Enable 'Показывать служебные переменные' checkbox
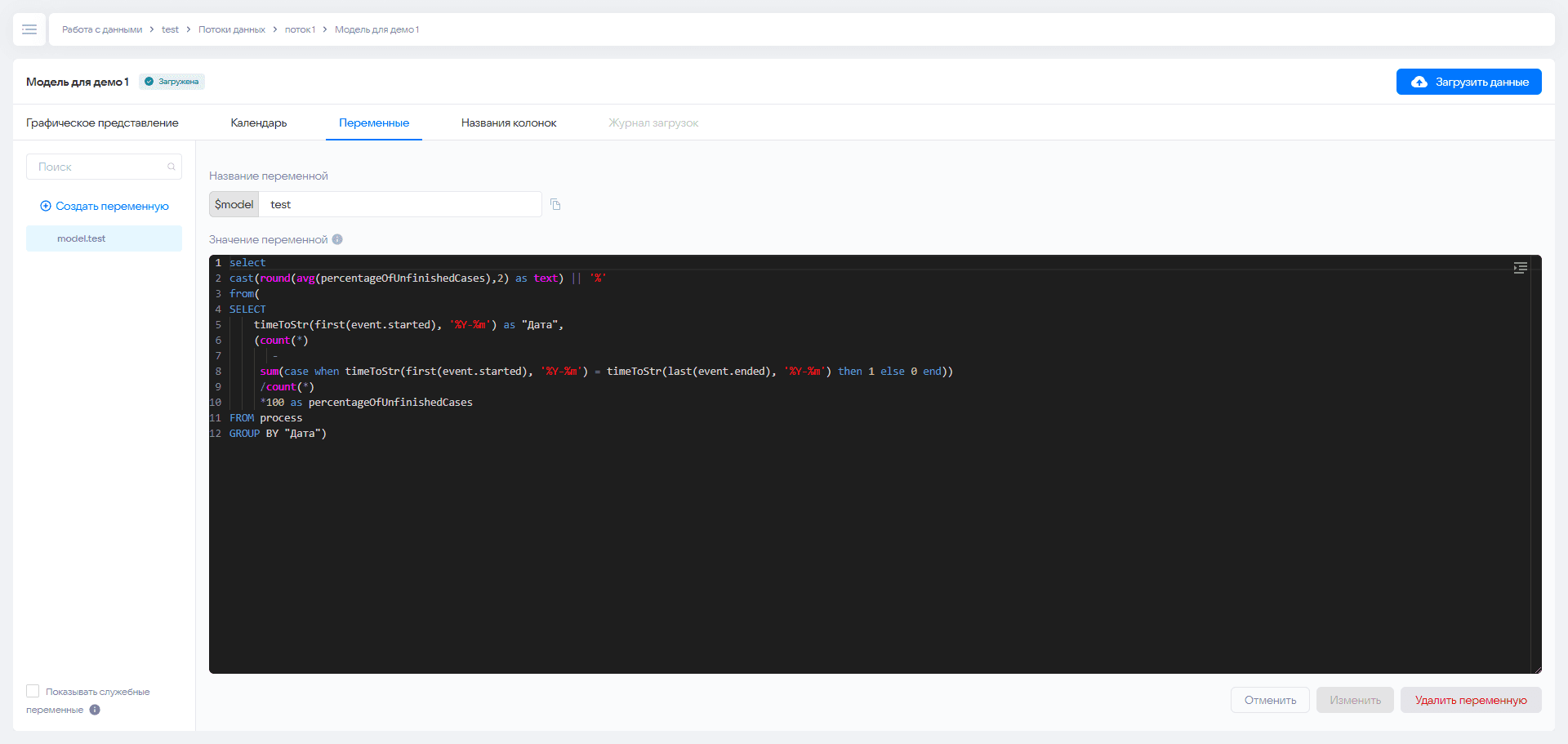 click(33, 691)
